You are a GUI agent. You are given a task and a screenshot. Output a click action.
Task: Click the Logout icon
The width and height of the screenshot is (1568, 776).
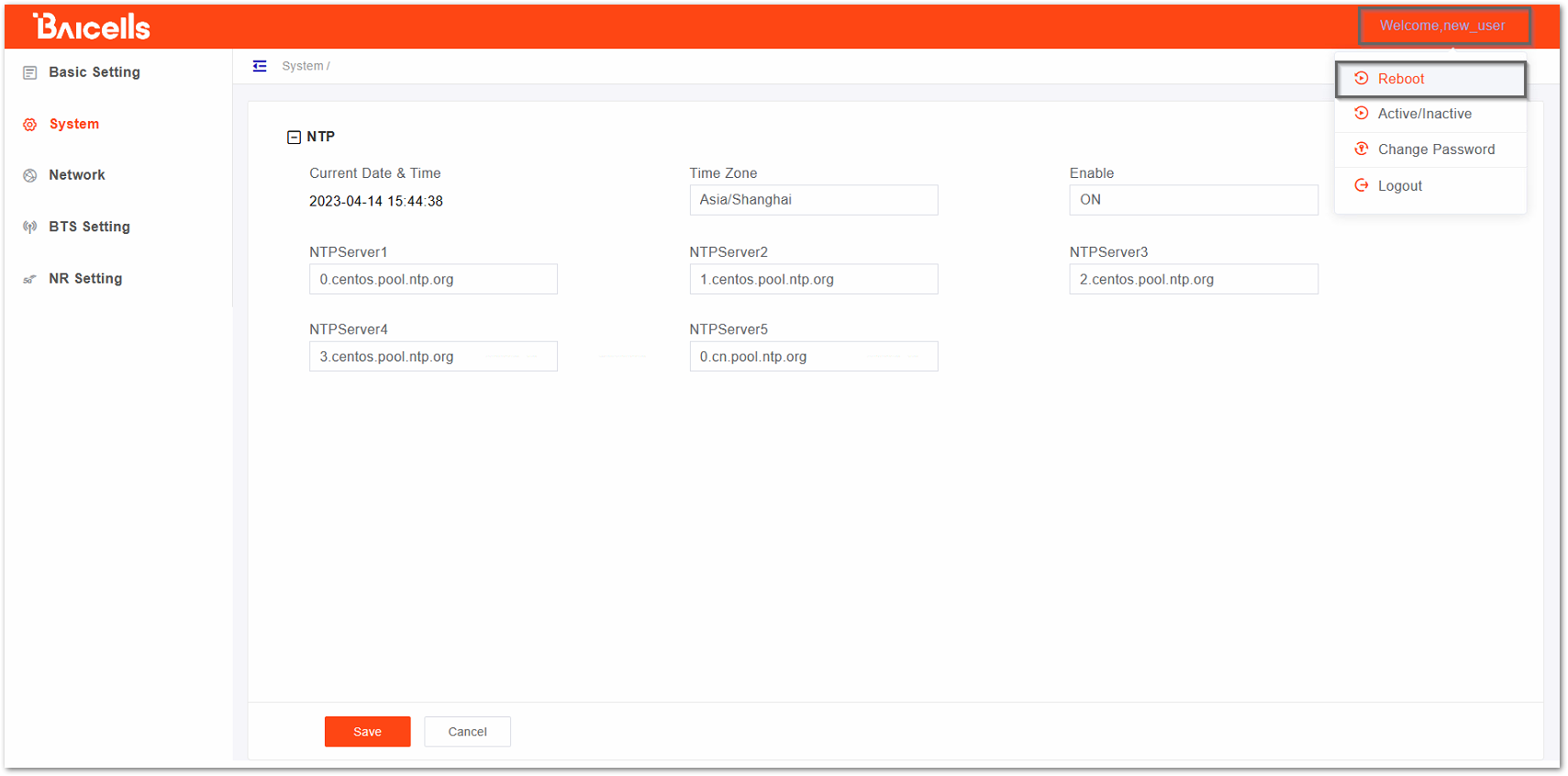(1362, 185)
